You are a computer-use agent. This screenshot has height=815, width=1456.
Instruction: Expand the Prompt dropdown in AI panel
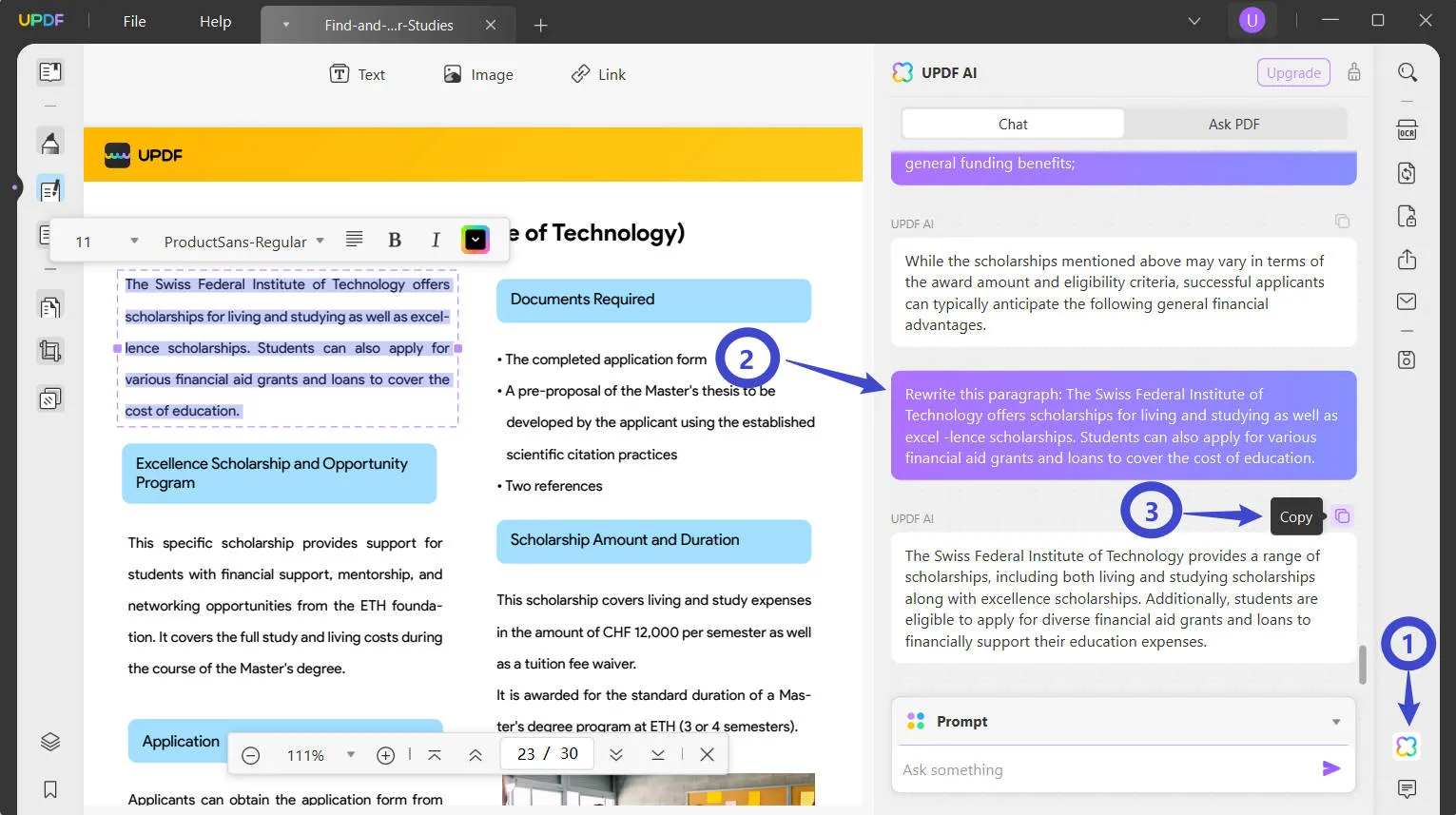[1336, 722]
